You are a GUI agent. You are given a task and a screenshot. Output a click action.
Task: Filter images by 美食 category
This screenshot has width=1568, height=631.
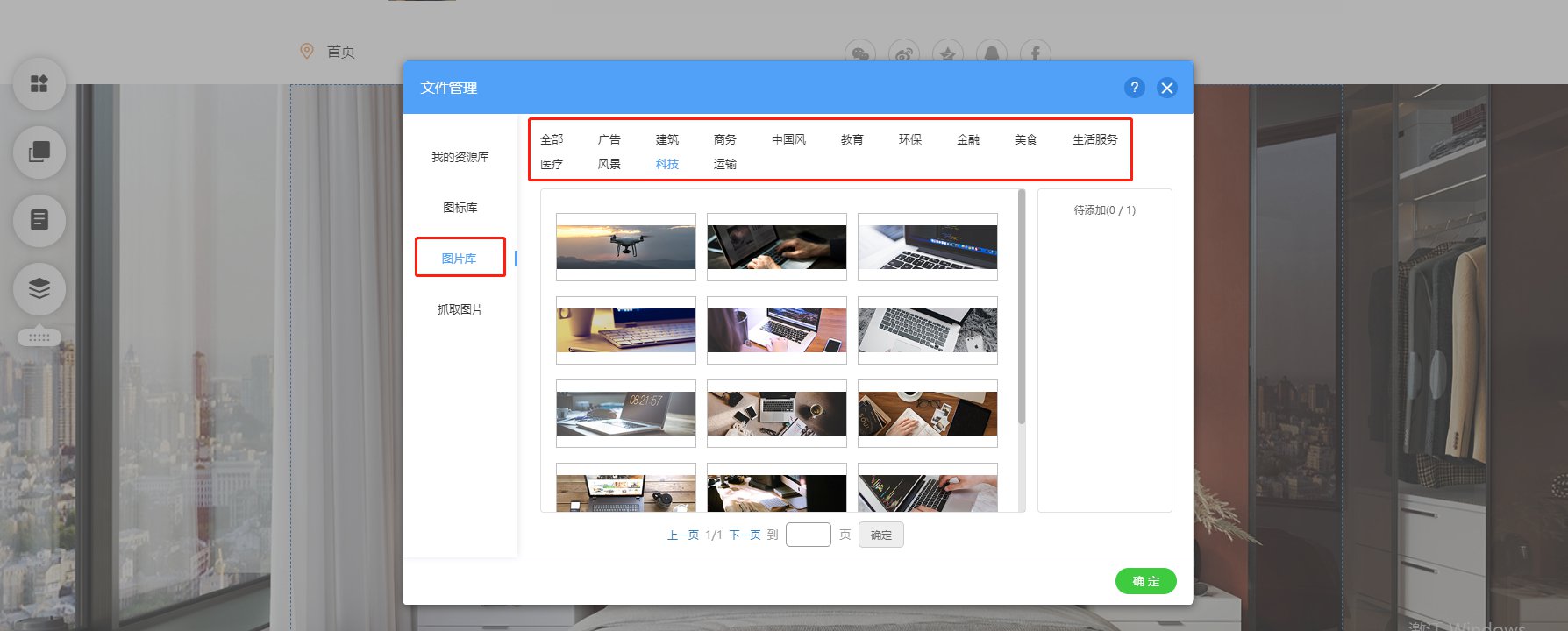[1026, 139]
